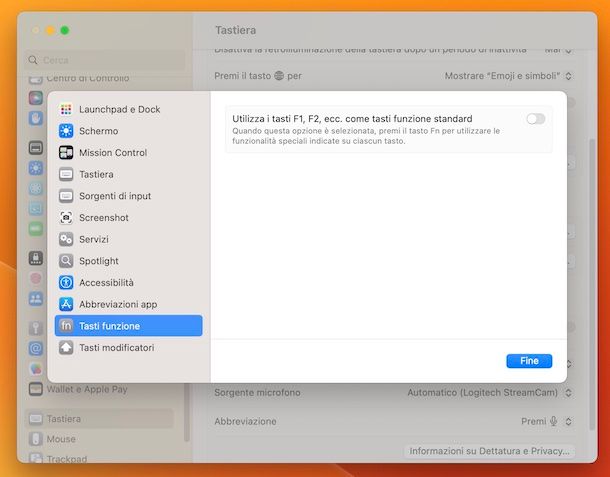Click the microphone icon next to Premi

(554, 421)
